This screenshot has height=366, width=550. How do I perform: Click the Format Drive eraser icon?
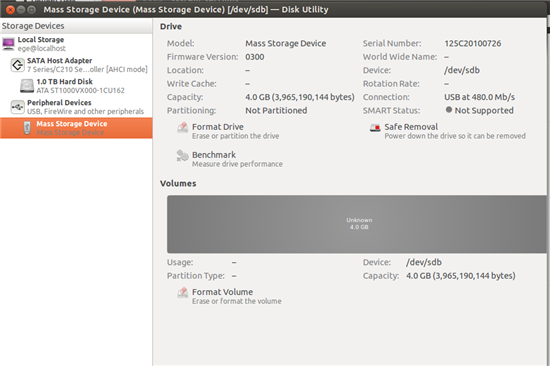[x=182, y=128]
